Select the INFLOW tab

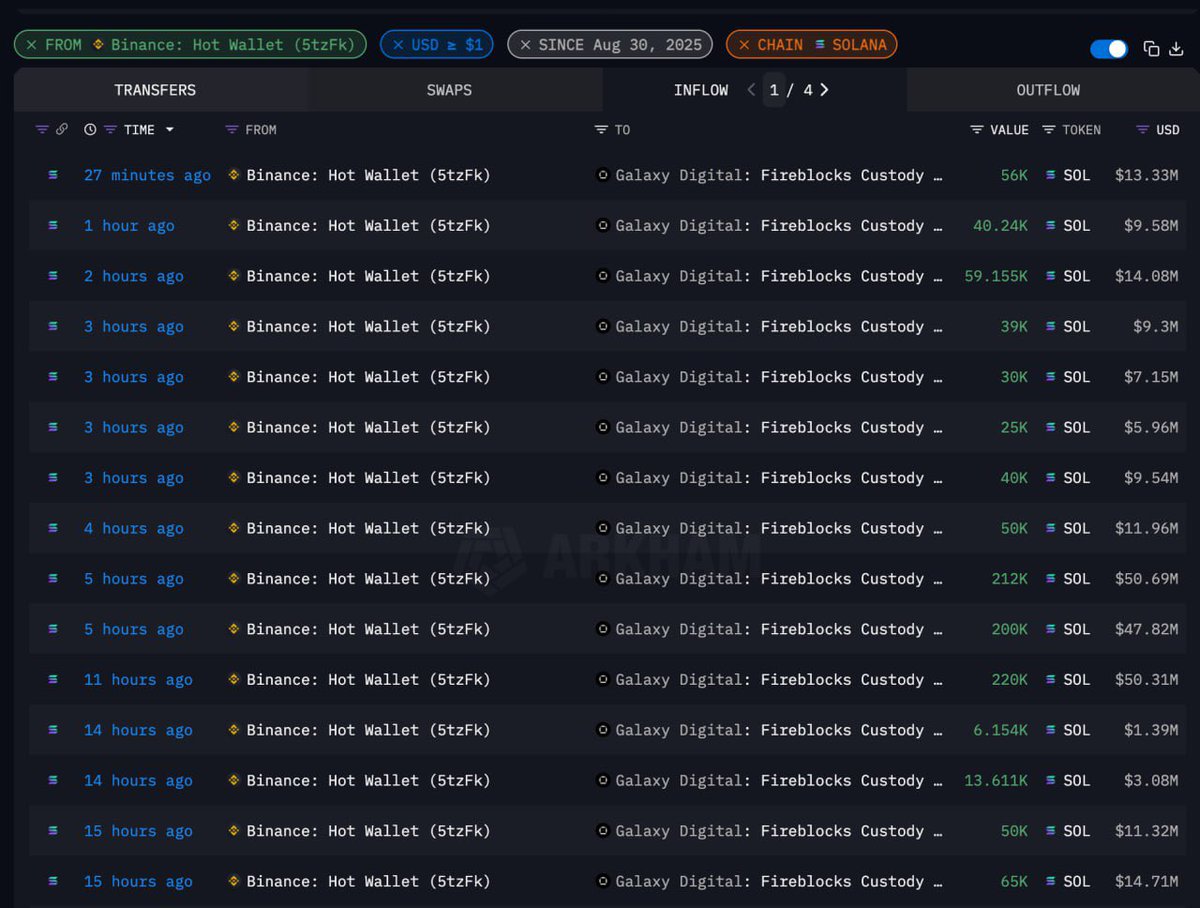(701, 90)
